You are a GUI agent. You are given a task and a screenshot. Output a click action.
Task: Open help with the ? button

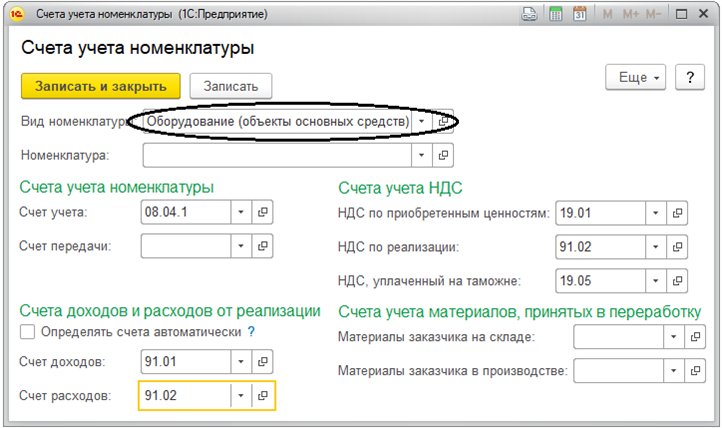tap(690, 77)
